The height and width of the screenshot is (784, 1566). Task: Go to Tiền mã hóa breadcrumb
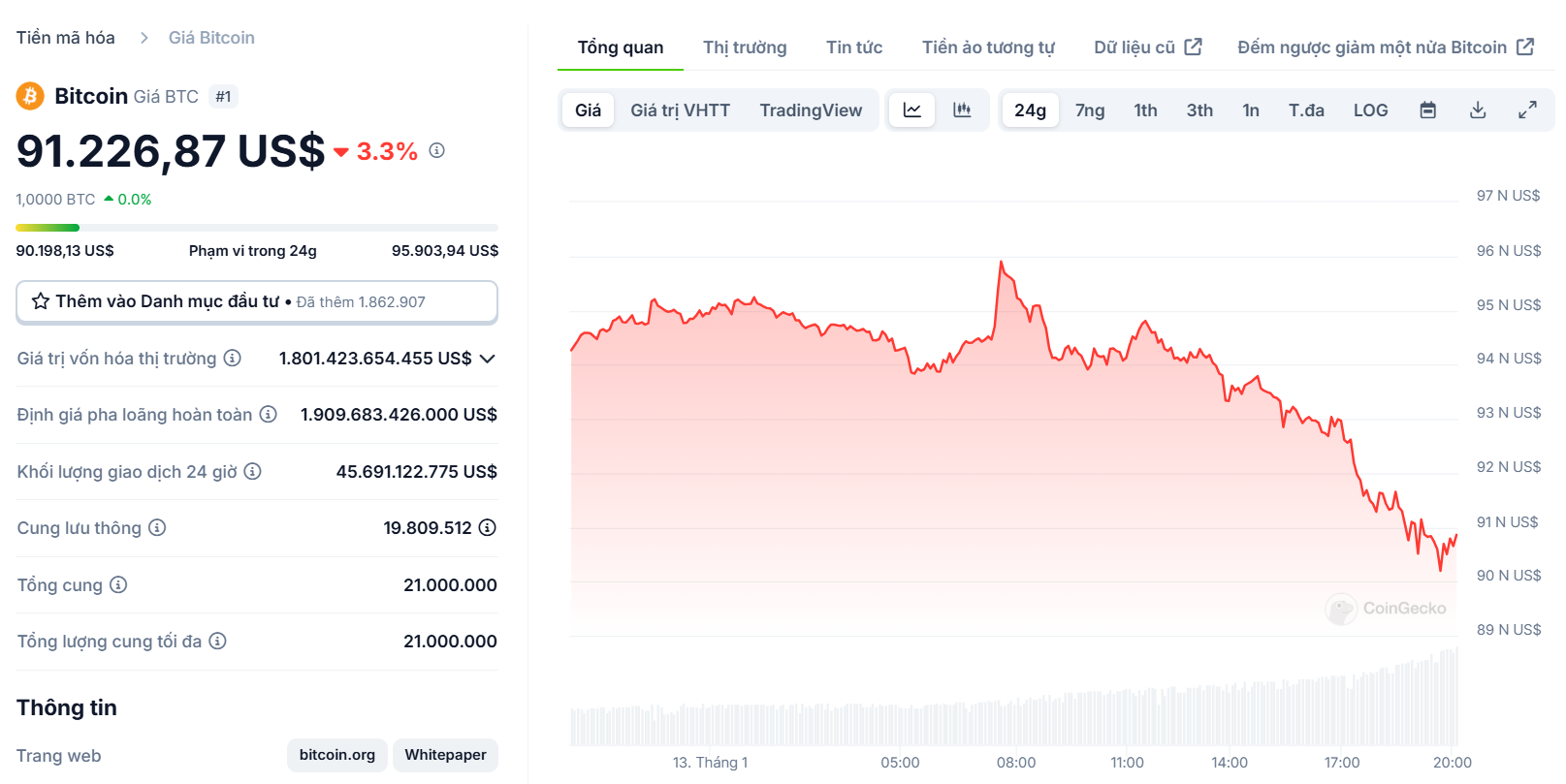point(65,38)
